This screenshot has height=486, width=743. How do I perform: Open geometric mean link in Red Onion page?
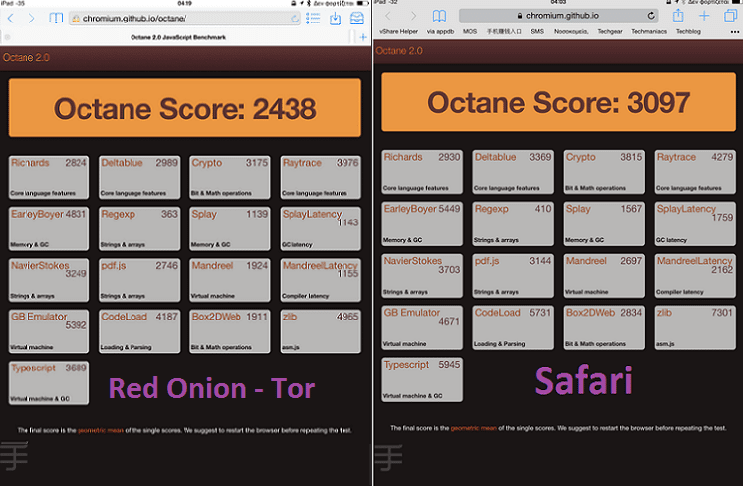[x=100, y=430]
